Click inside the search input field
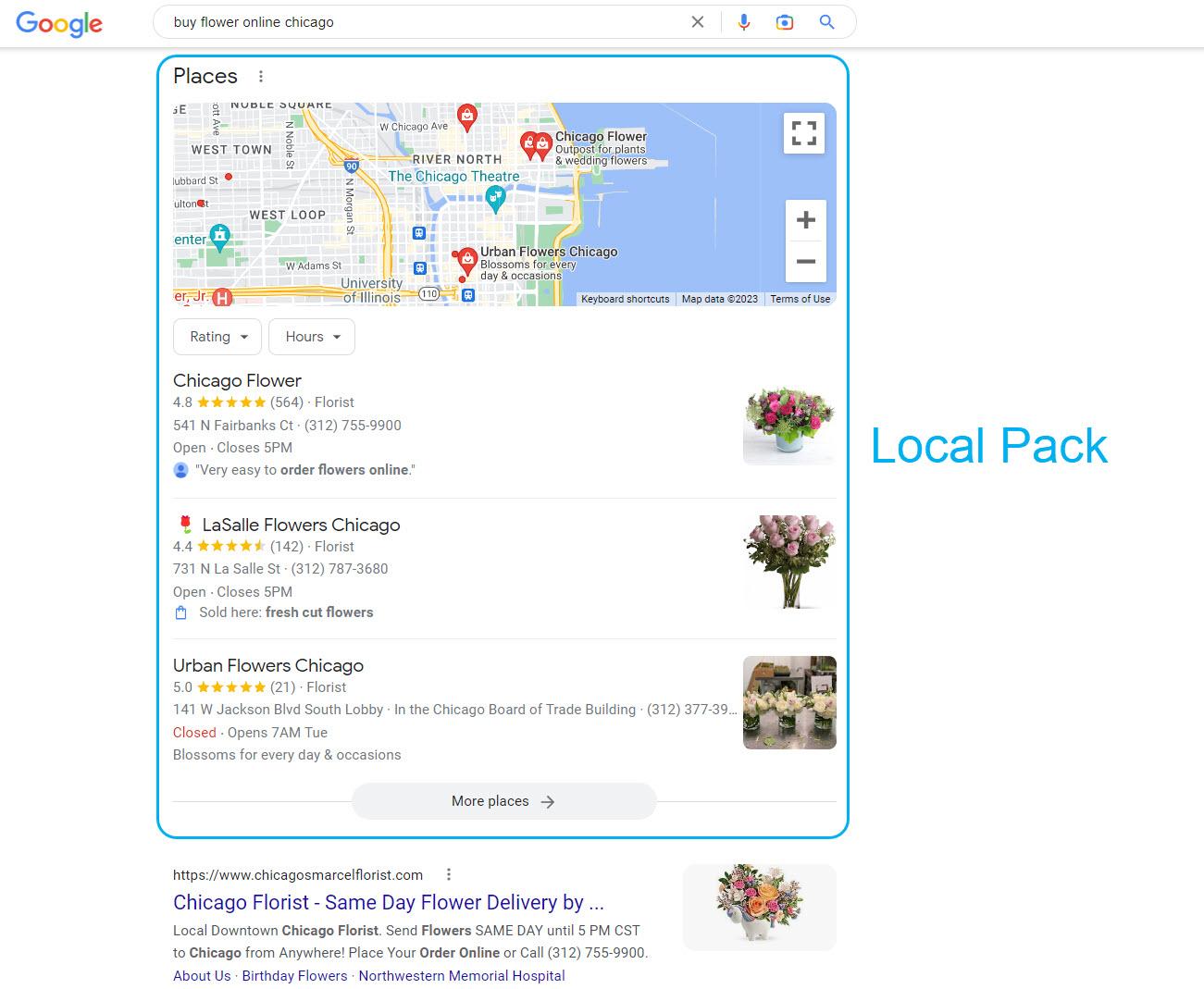Image resolution: width=1204 pixels, height=989 pixels. pos(370,21)
